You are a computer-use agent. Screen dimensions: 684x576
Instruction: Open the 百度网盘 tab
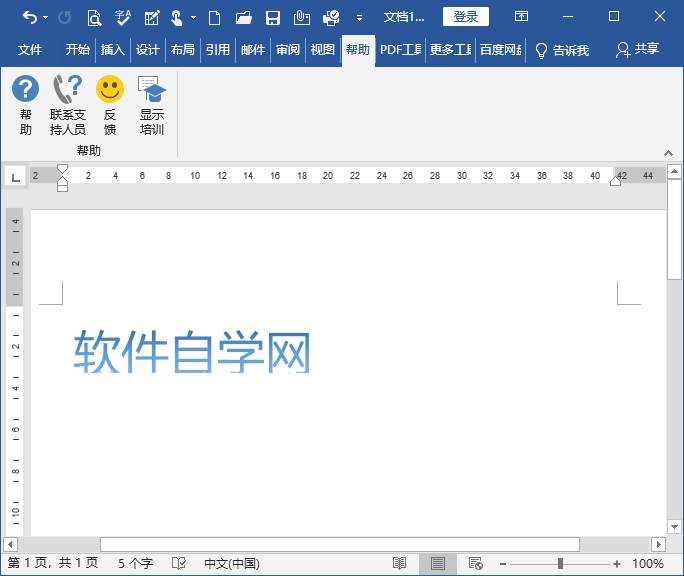tap(500, 50)
